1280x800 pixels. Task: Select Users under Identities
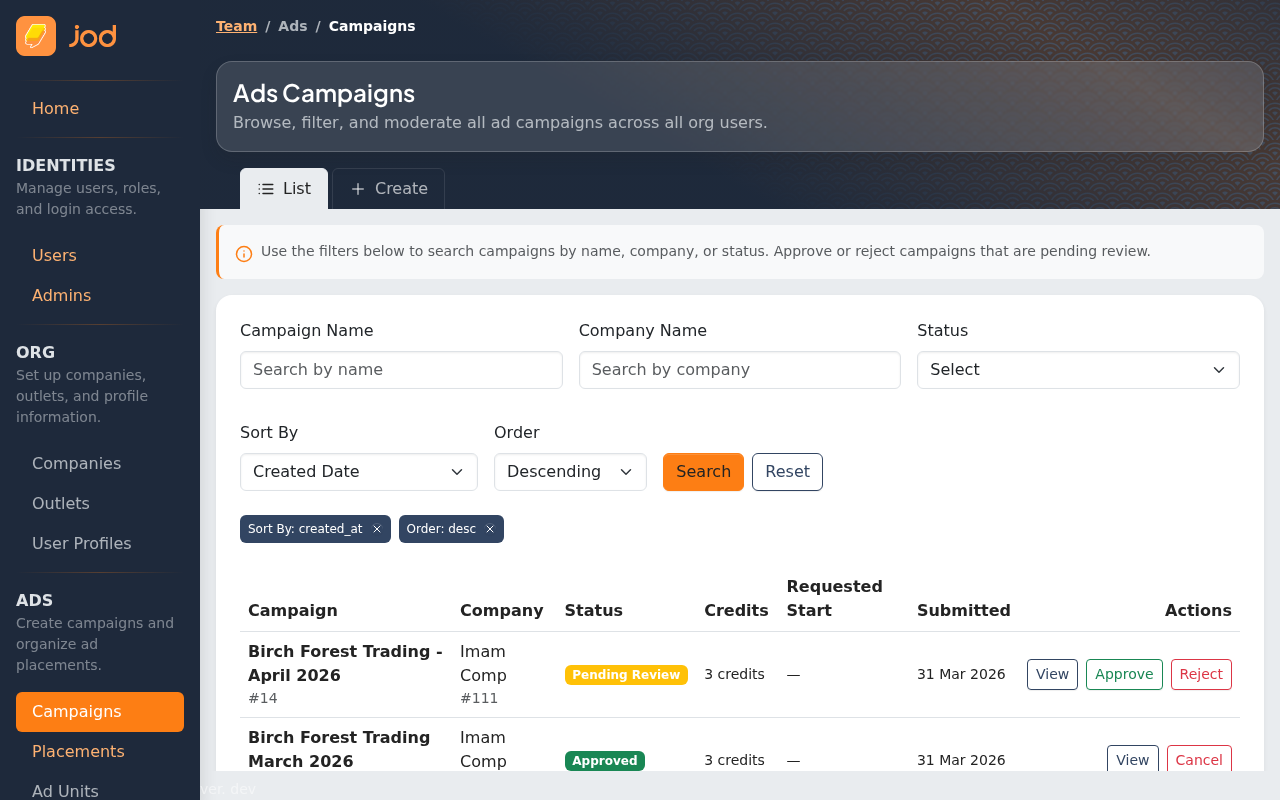coord(54,255)
